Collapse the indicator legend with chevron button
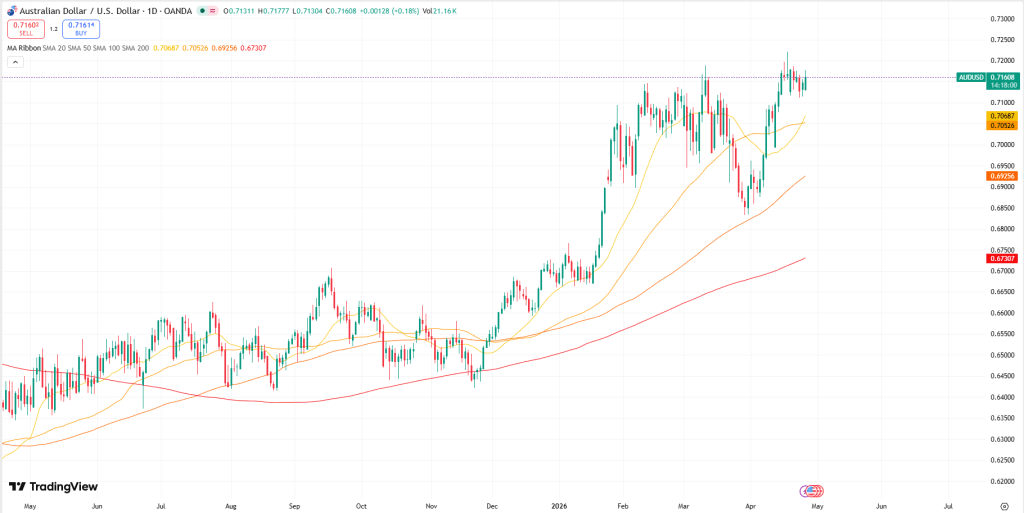The width and height of the screenshot is (1024, 513). tap(15, 62)
